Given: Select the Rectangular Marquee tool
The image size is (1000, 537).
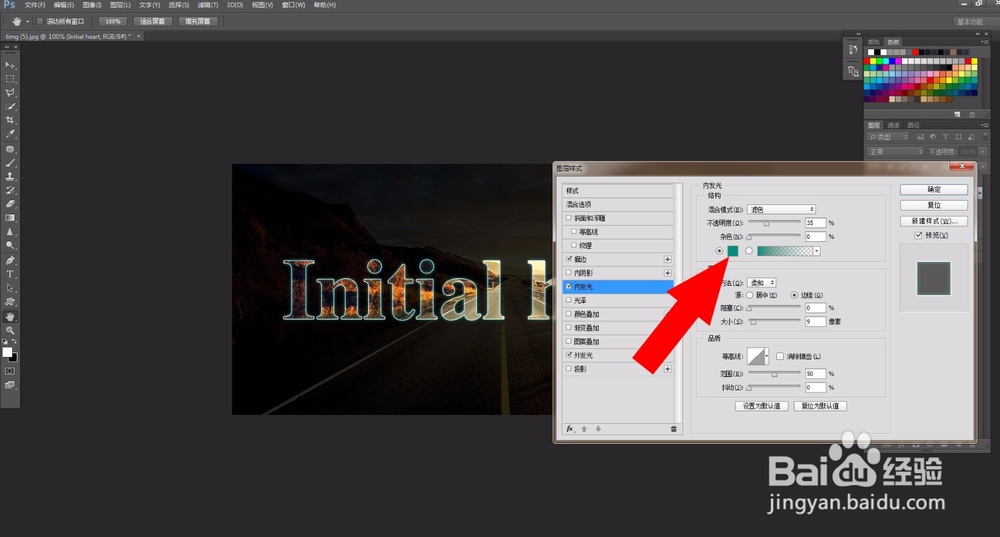Looking at the screenshot, I should pos(10,79).
